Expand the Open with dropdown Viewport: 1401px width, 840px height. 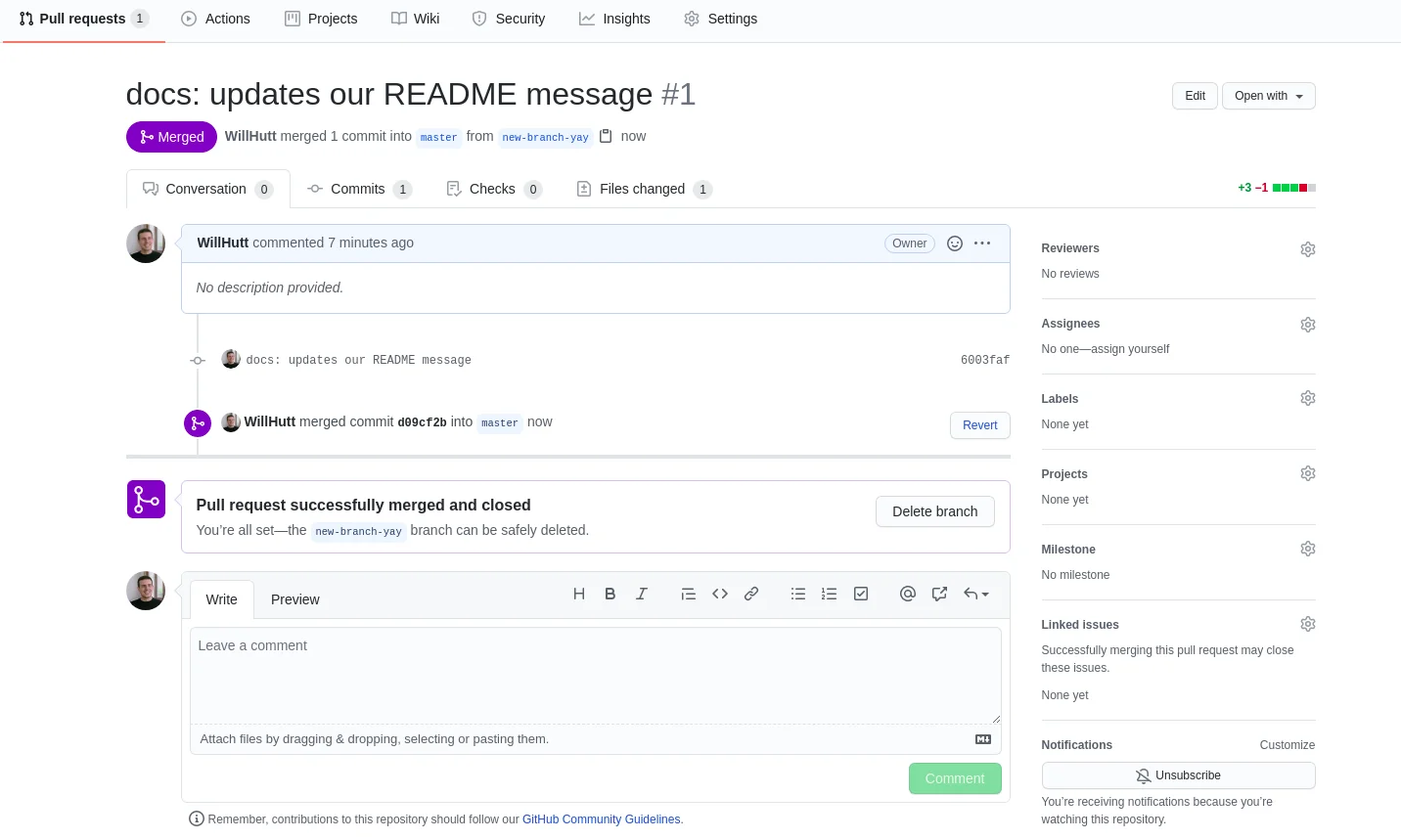click(x=1268, y=96)
